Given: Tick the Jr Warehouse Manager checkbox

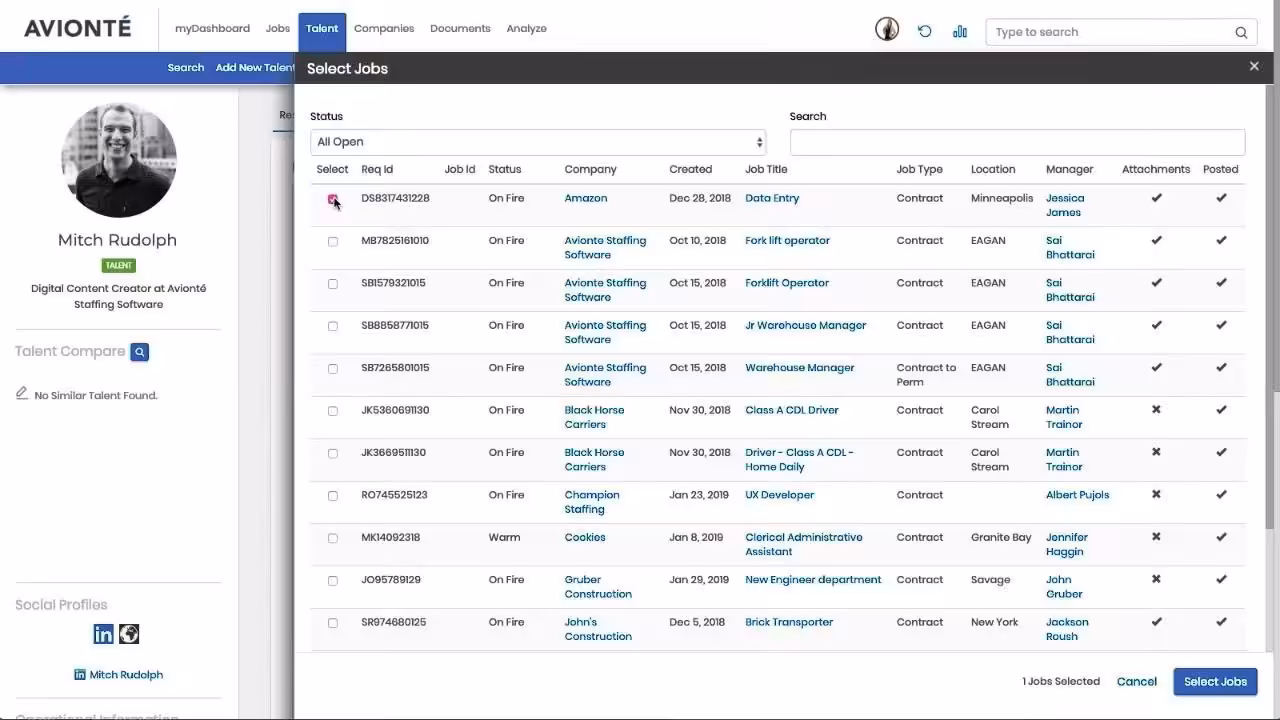Looking at the screenshot, I should pos(333,326).
